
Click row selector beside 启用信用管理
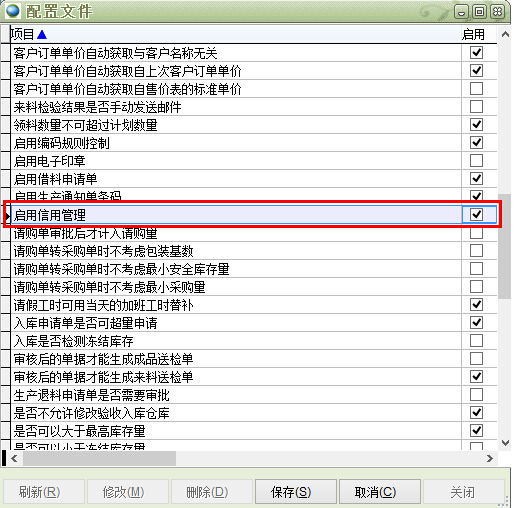(x=6, y=215)
